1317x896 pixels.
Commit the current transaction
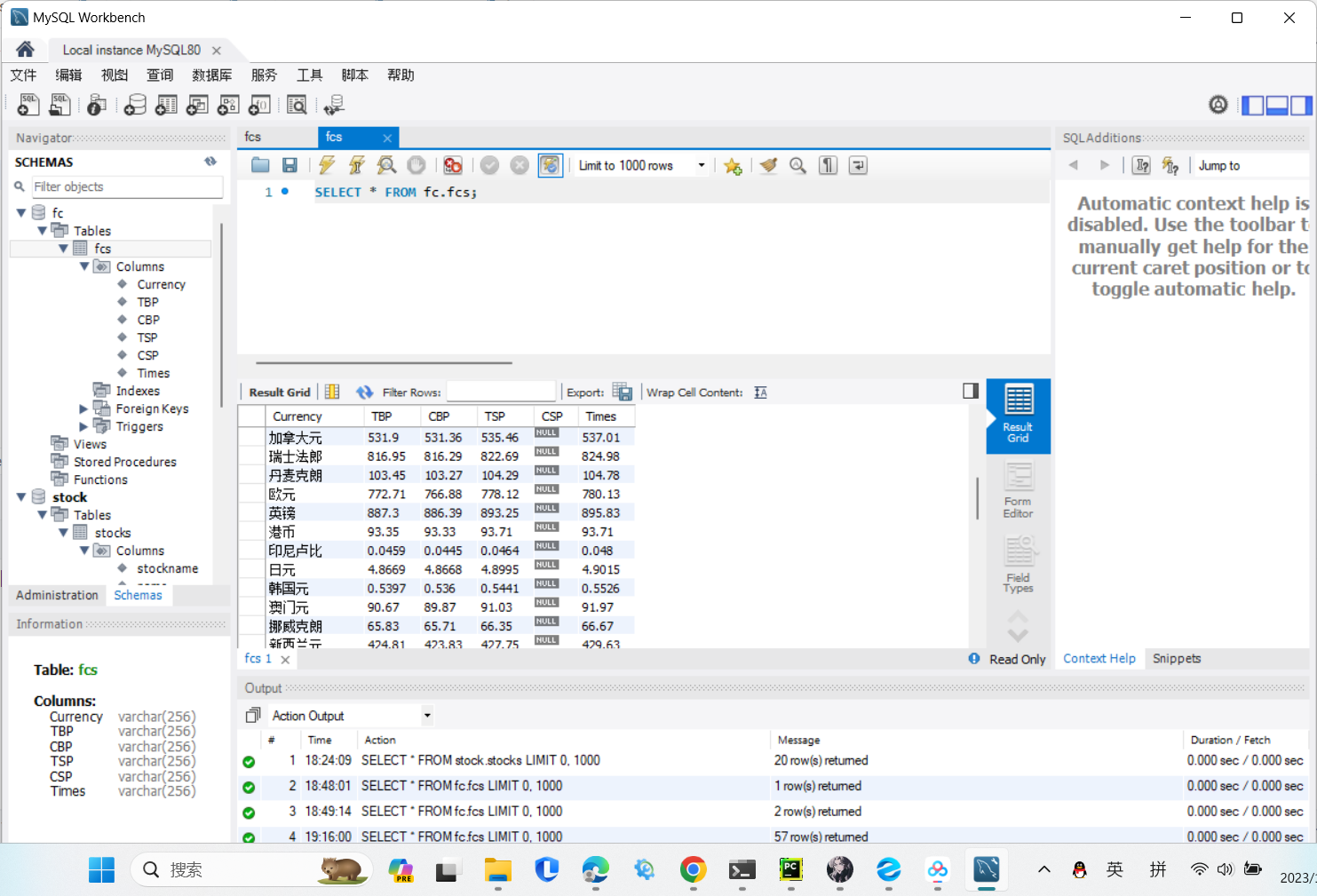pyautogui.click(x=489, y=165)
